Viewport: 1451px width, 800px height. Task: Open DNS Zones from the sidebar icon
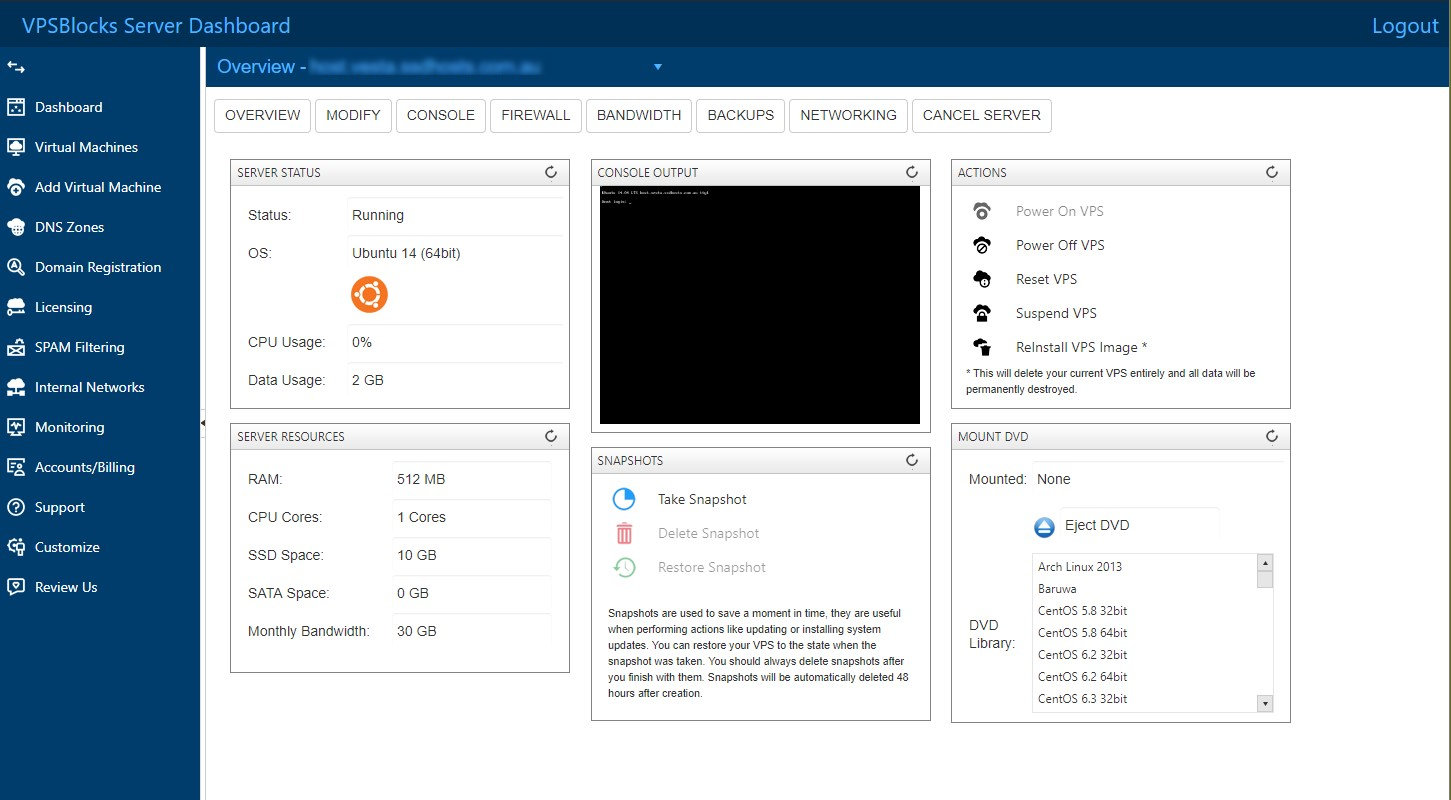click(x=17, y=227)
